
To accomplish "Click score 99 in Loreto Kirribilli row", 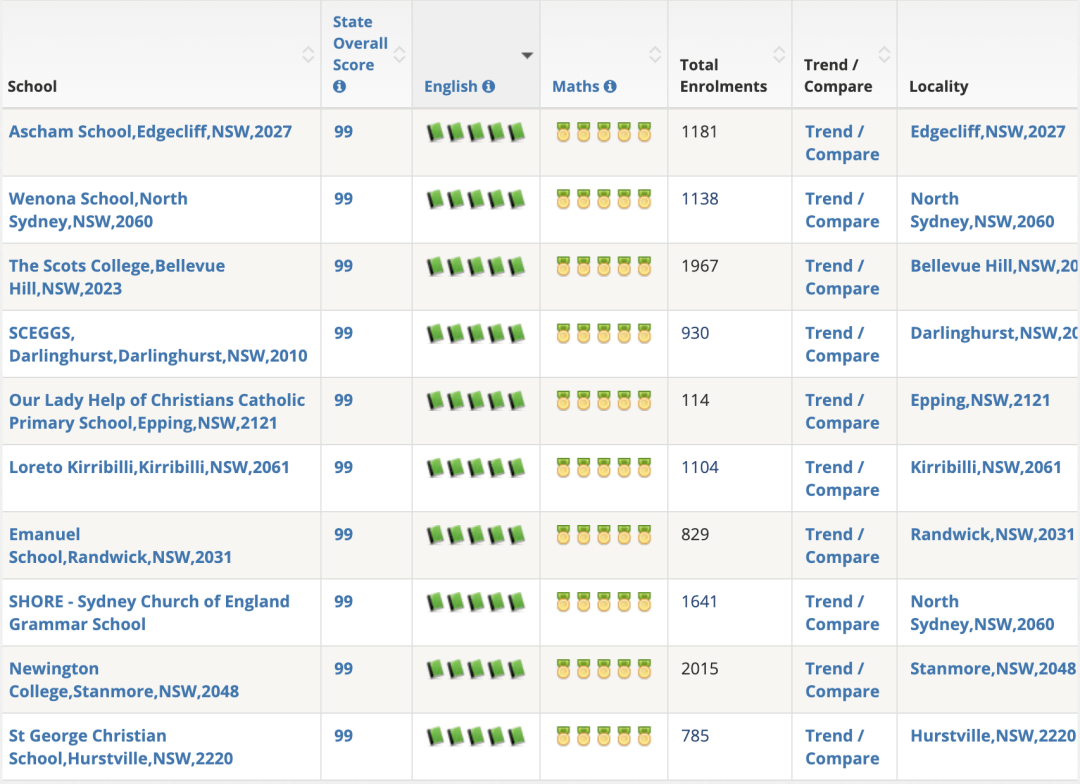I will tap(343, 467).
